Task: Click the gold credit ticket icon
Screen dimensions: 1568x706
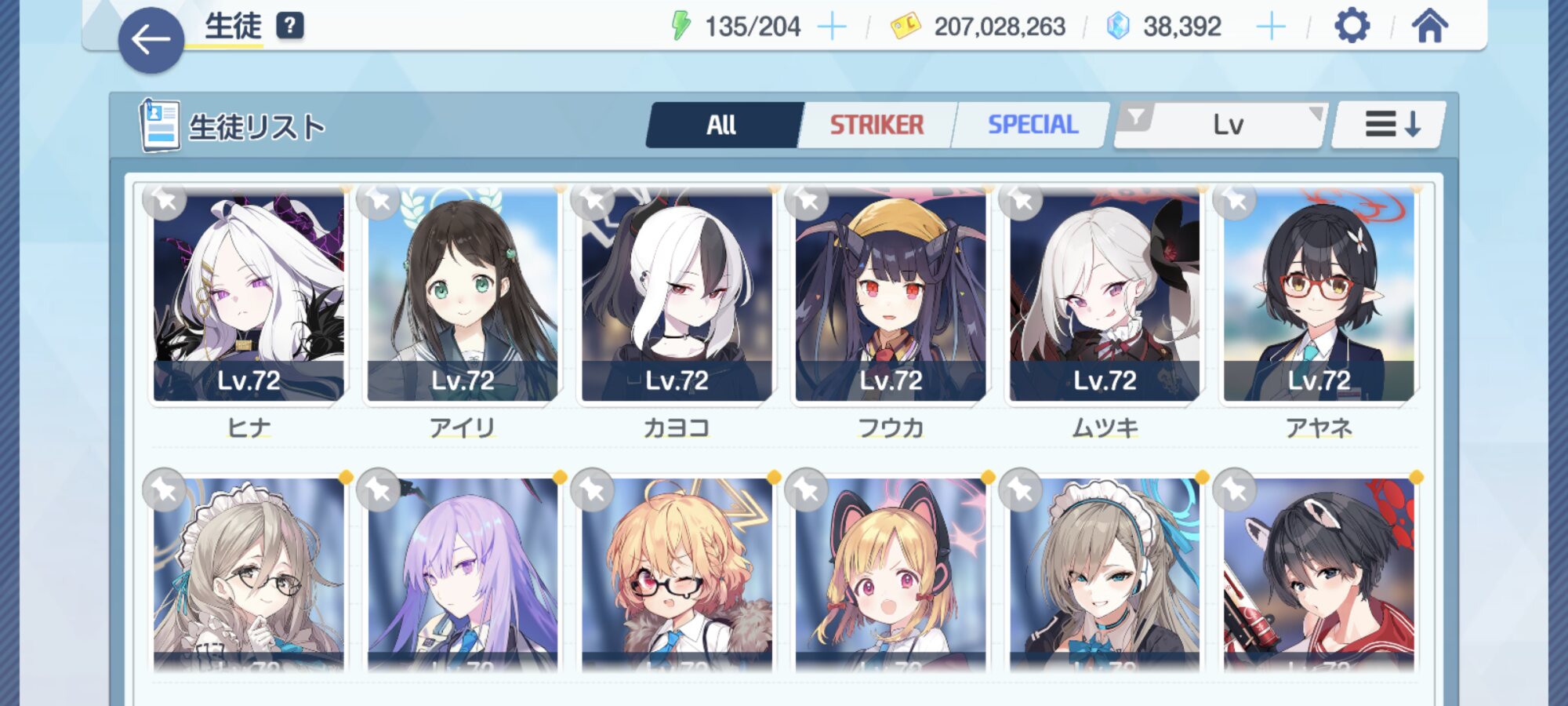Action: click(906, 26)
